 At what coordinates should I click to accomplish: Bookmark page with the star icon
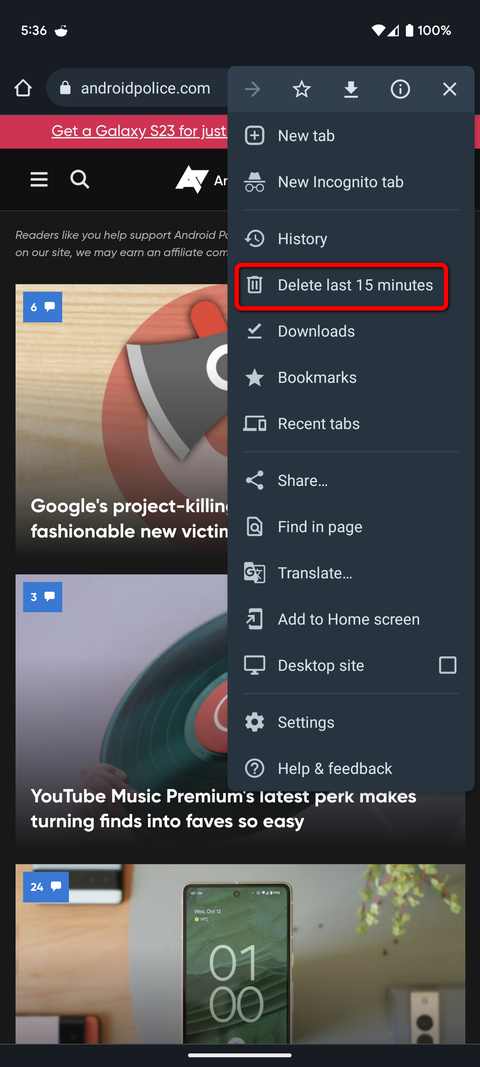coord(302,89)
